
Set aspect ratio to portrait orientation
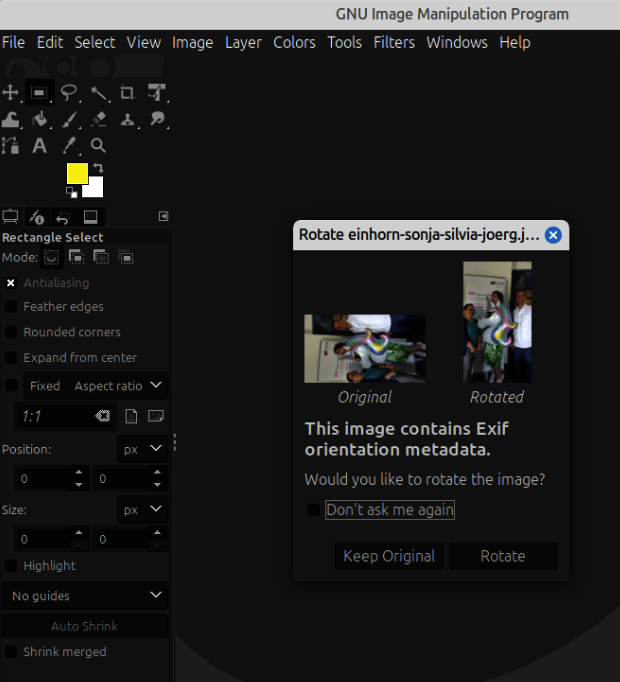[x=131, y=416]
